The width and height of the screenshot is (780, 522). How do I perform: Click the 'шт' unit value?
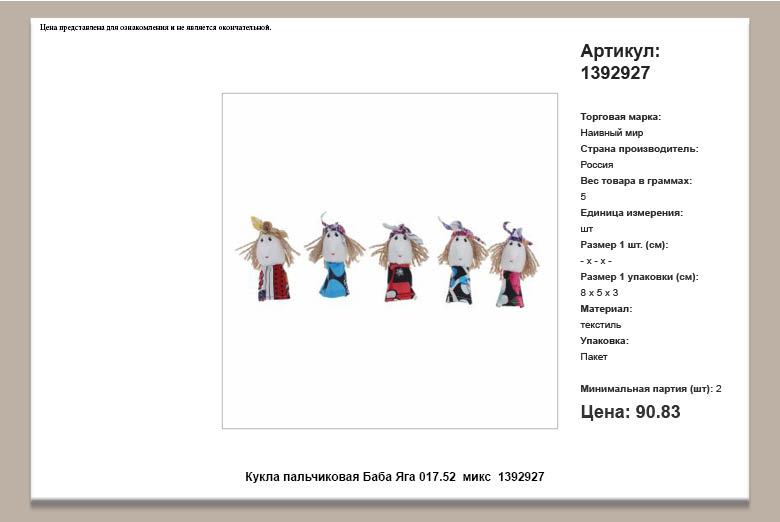point(586,229)
